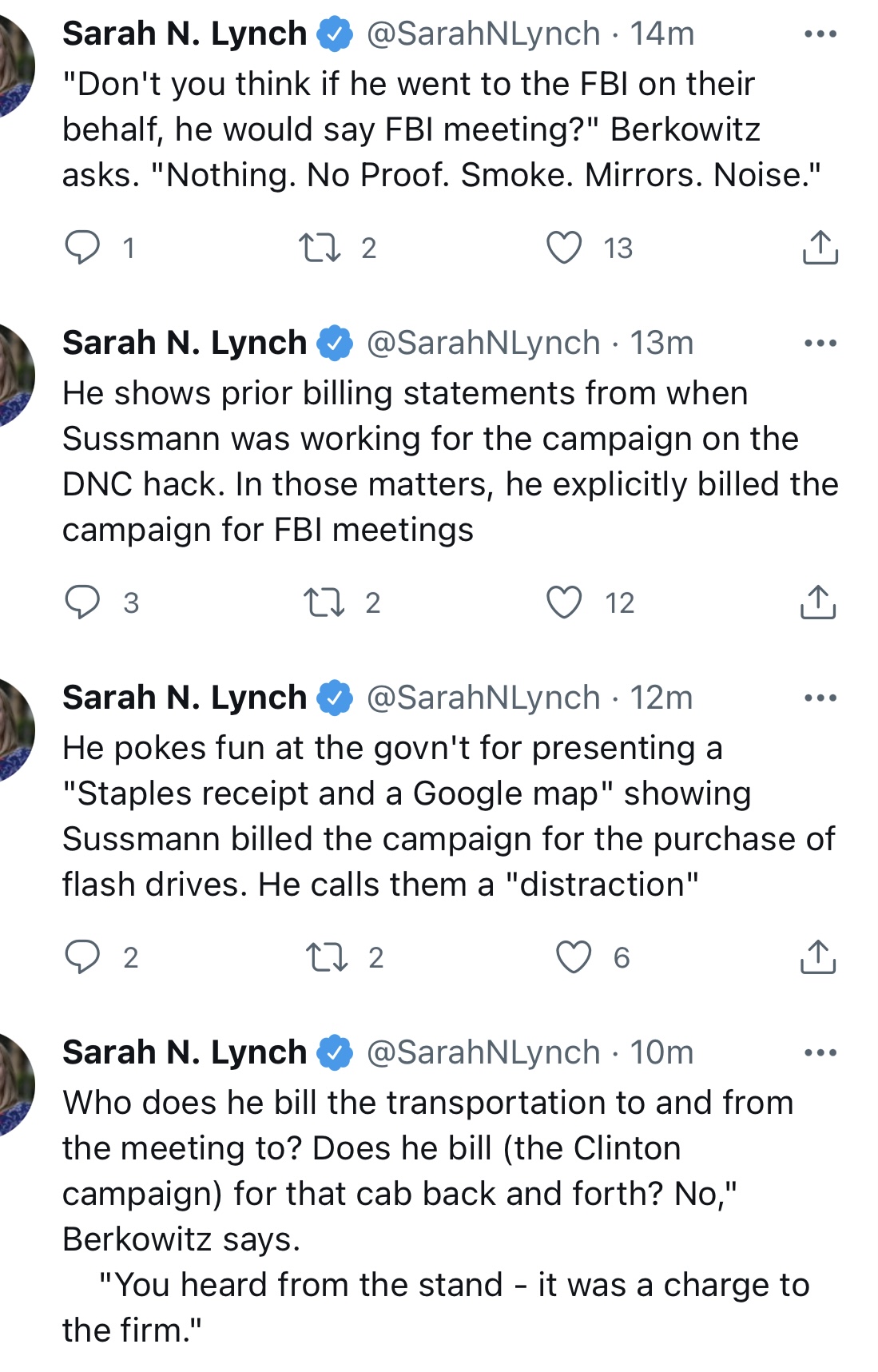
Task: Like the tweet with 6 likes
Action: pos(574,957)
